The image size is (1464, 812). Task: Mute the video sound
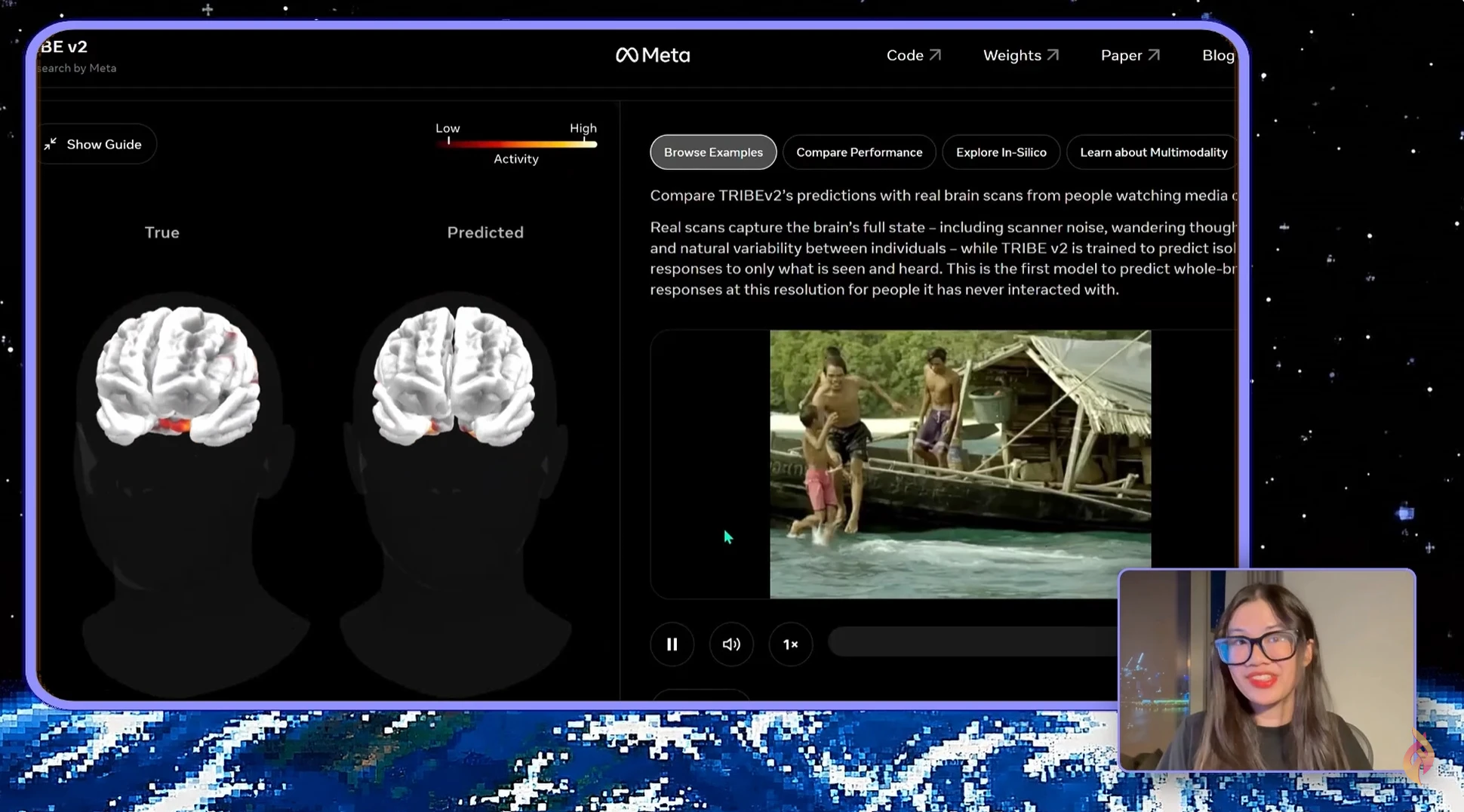pos(731,644)
